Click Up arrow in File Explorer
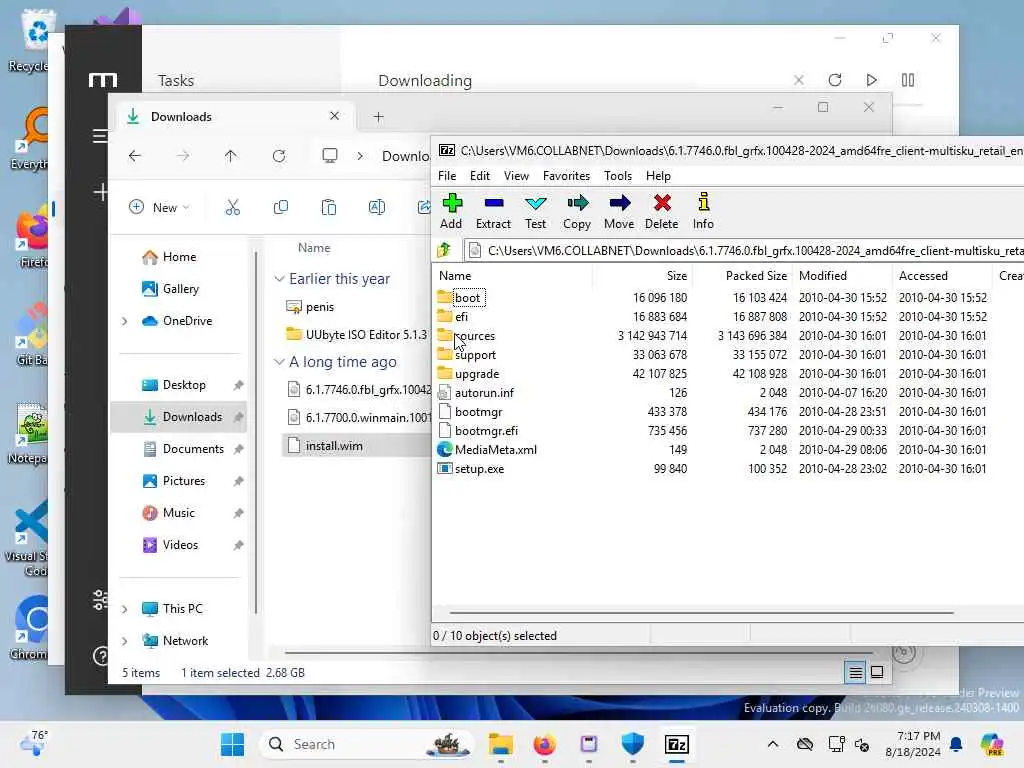The image size is (1024, 768). [231, 155]
